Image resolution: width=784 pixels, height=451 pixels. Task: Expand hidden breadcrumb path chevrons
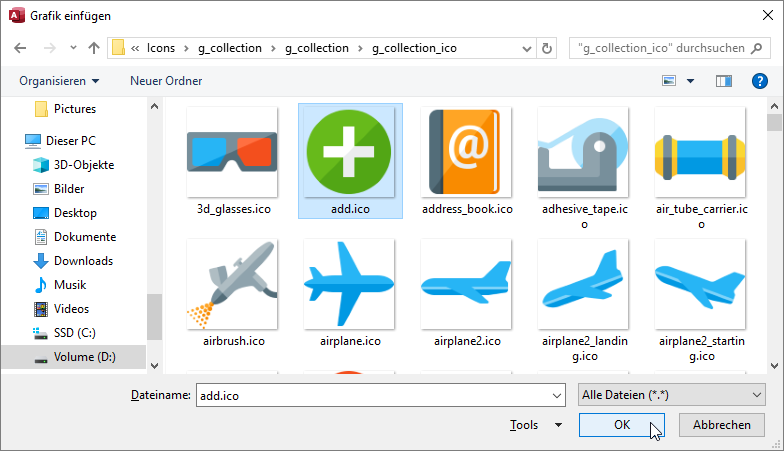(135, 48)
